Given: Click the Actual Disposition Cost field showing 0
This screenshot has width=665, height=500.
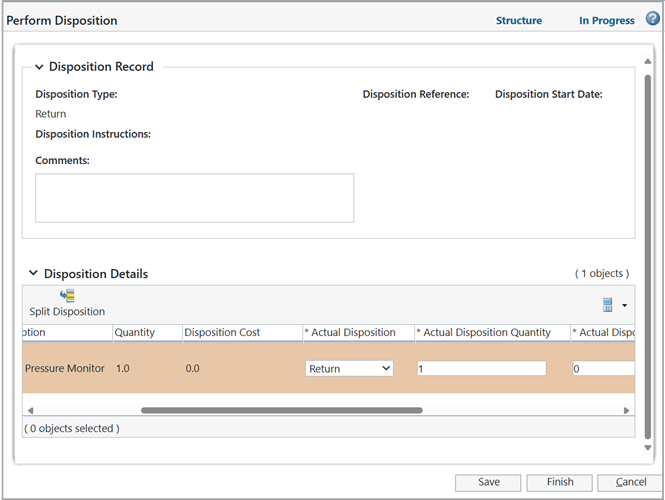Looking at the screenshot, I should point(603,369).
